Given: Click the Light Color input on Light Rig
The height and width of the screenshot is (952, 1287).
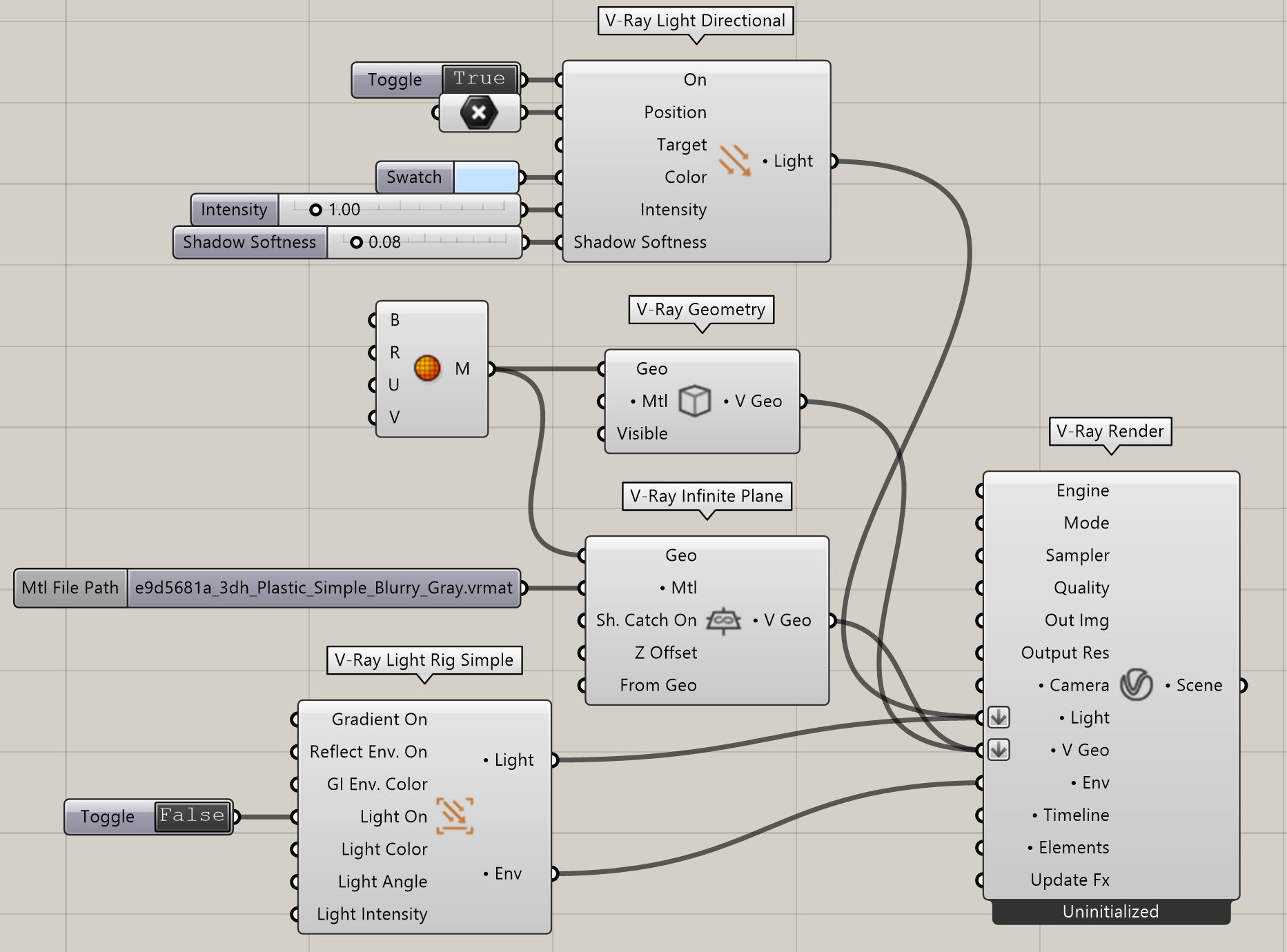Looking at the screenshot, I should [x=384, y=849].
